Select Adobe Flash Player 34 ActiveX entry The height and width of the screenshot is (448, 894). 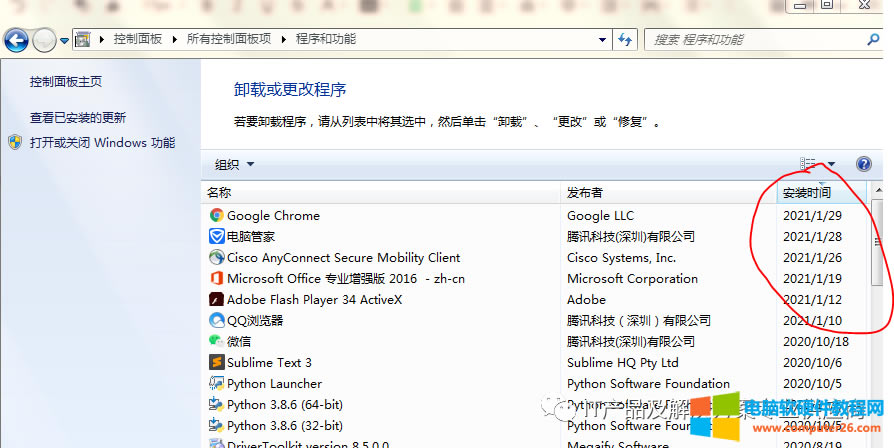tap(314, 300)
